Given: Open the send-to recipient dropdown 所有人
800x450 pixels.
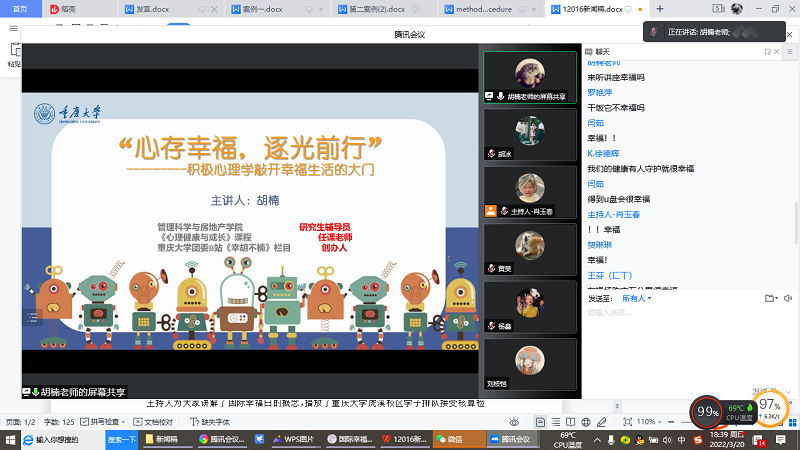Looking at the screenshot, I should pos(636,298).
